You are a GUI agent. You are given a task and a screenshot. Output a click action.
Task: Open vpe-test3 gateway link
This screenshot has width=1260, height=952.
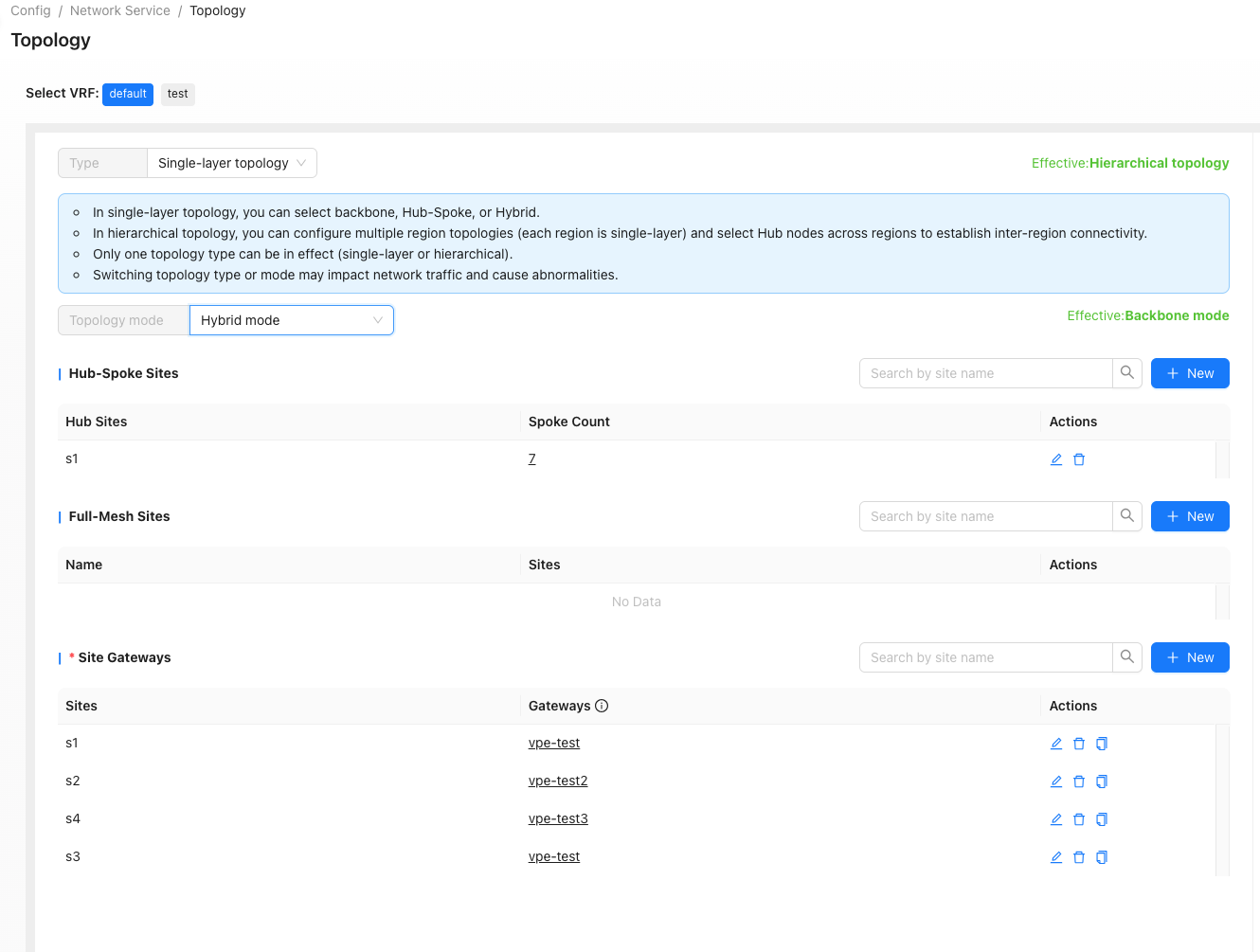pyautogui.click(x=558, y=818)
